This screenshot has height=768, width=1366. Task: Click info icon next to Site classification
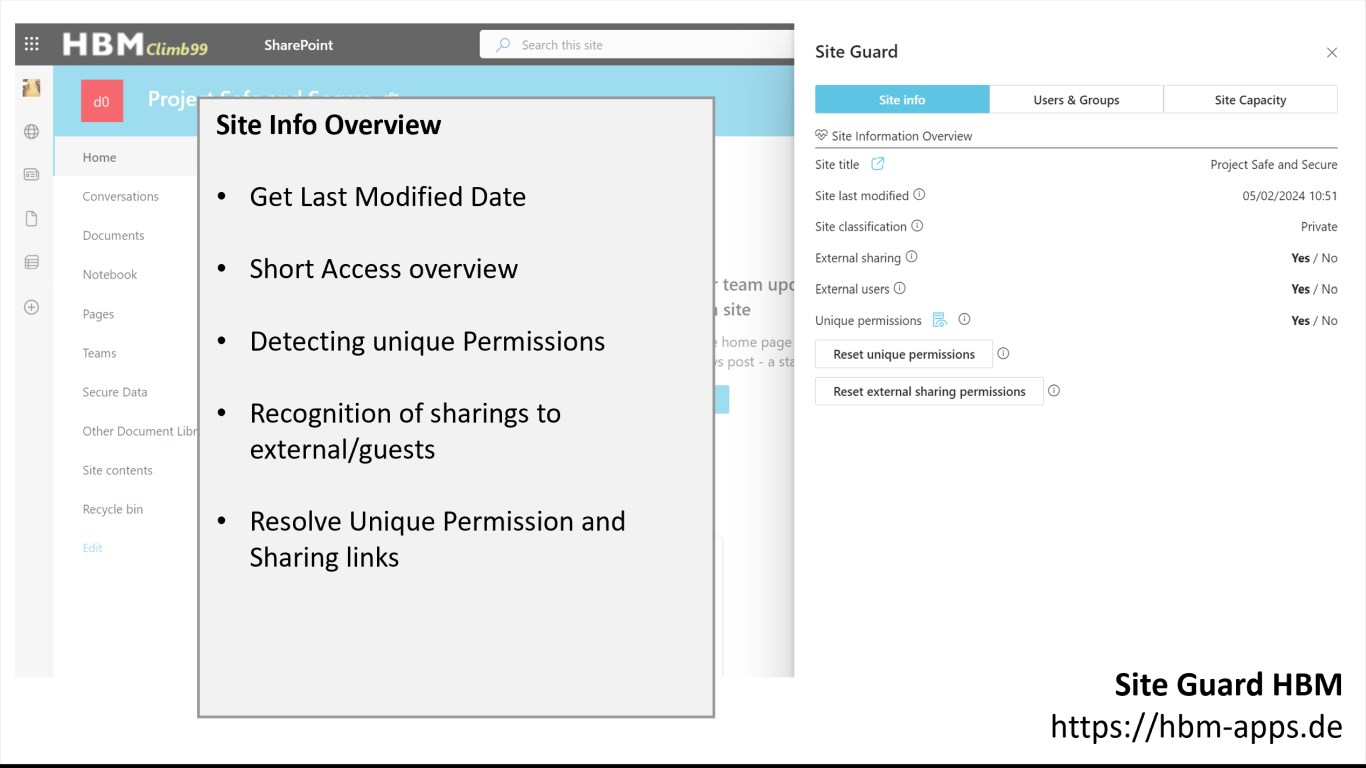[x=917, y=226]
